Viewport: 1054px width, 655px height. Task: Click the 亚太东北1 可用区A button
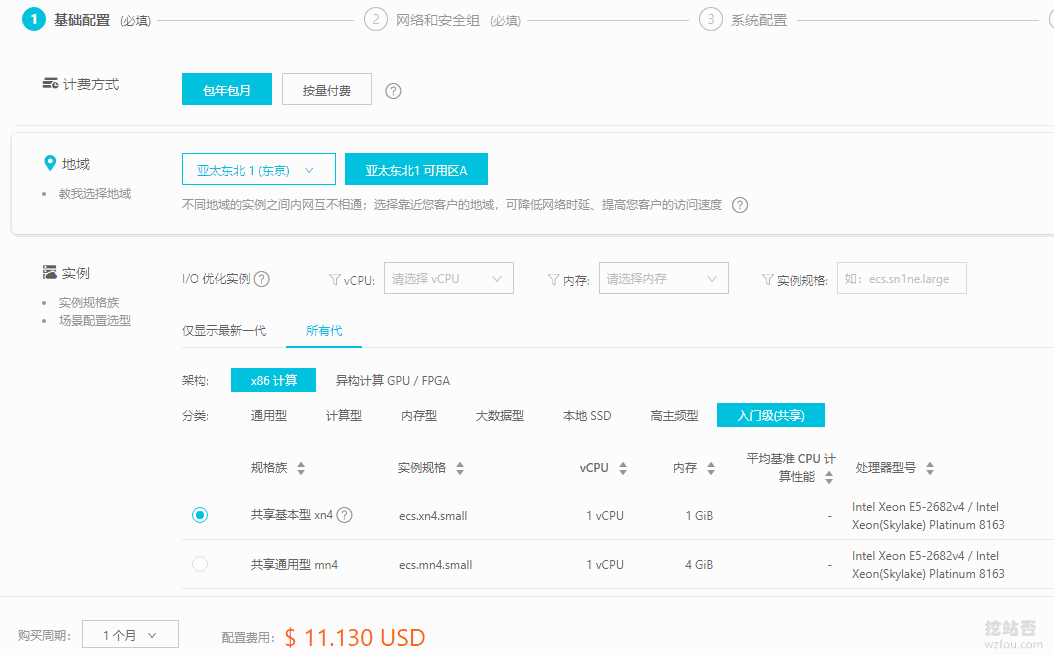pos(416,169)
